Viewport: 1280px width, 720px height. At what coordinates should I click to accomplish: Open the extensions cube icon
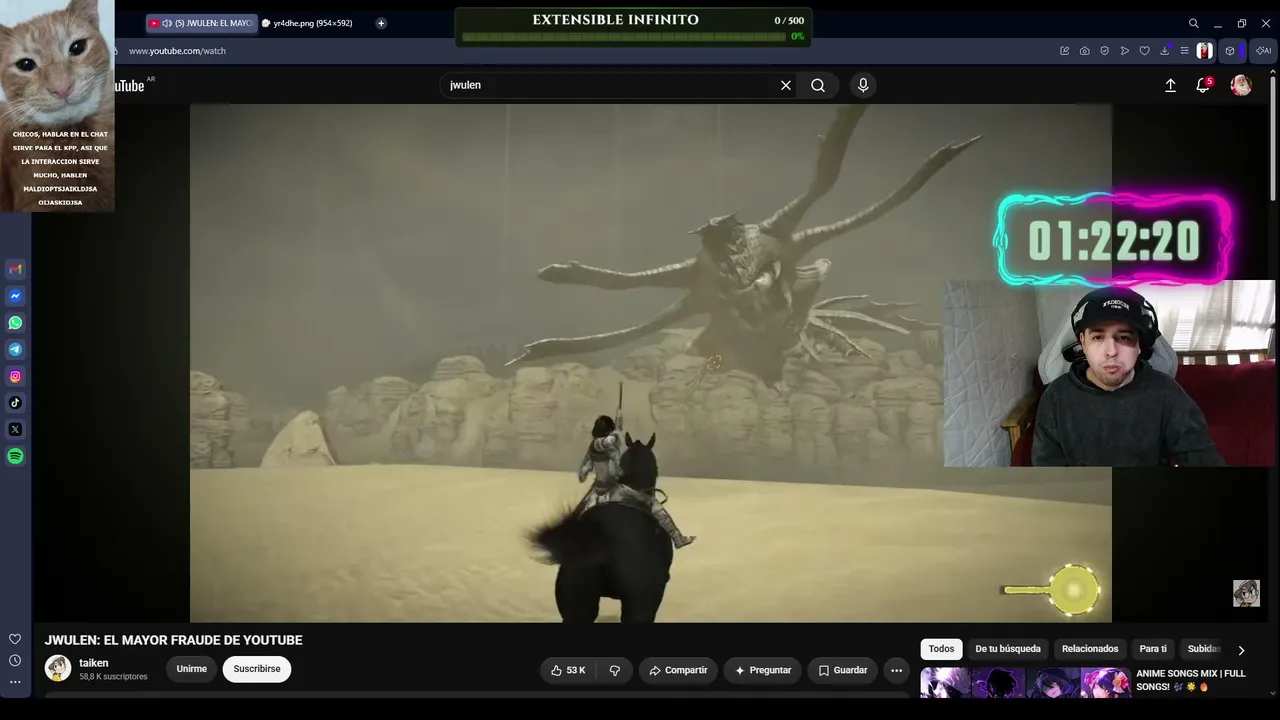1230,51
